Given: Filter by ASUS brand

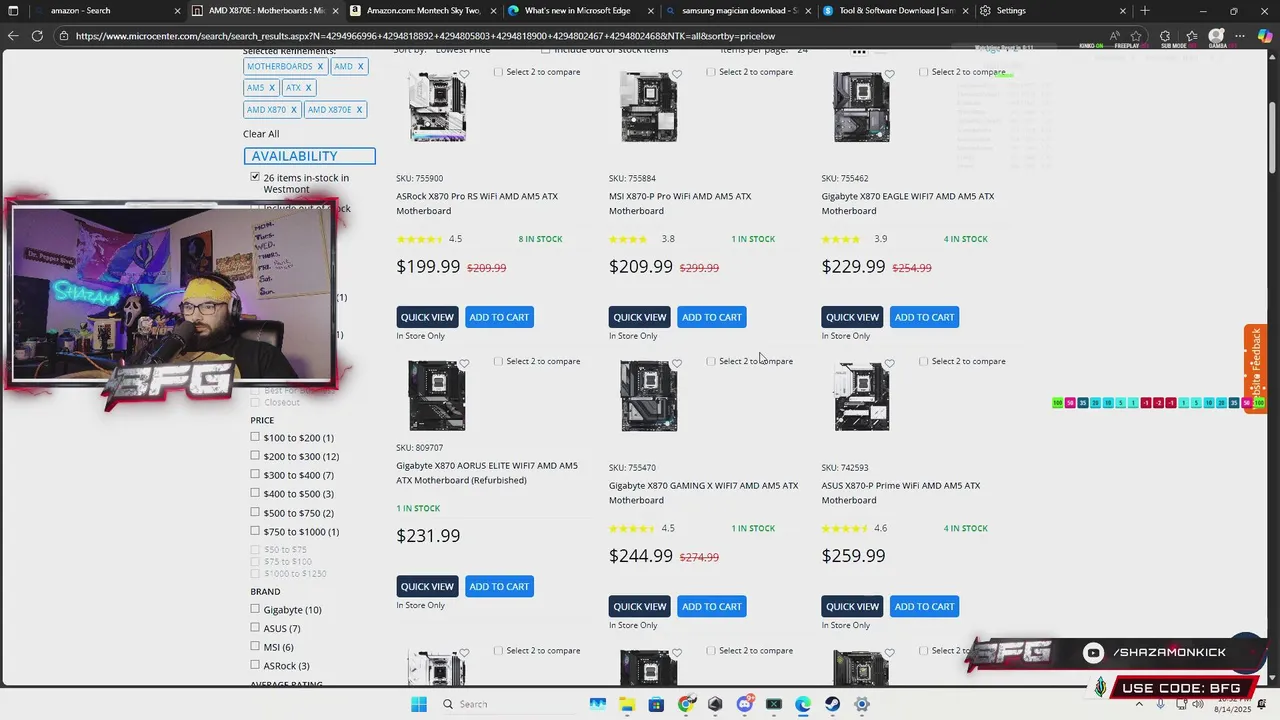Looking at the screenshot, I should (x=255, y=628).
